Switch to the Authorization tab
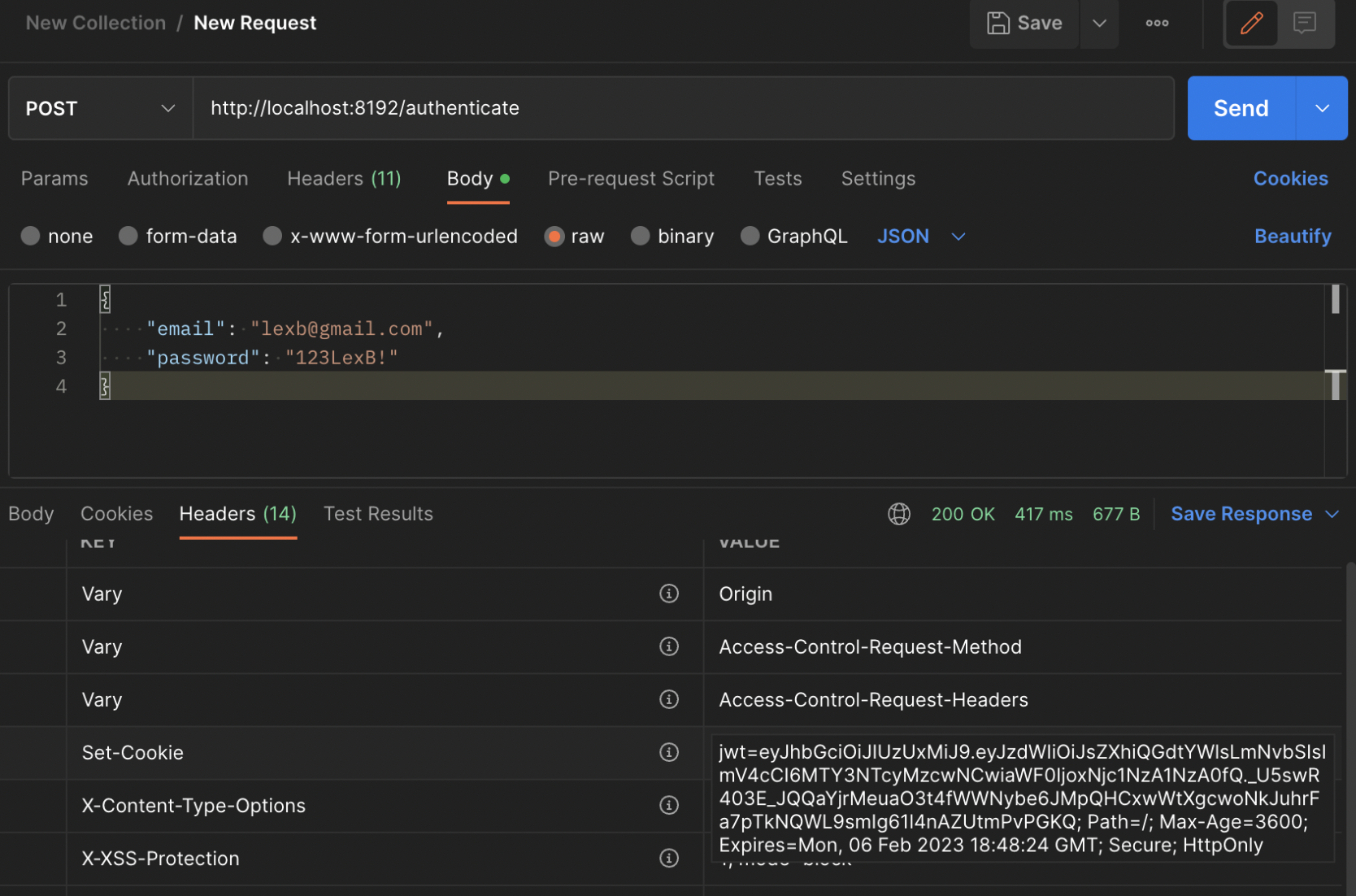This screenshot has width=1356, height=896. point(188,178)
